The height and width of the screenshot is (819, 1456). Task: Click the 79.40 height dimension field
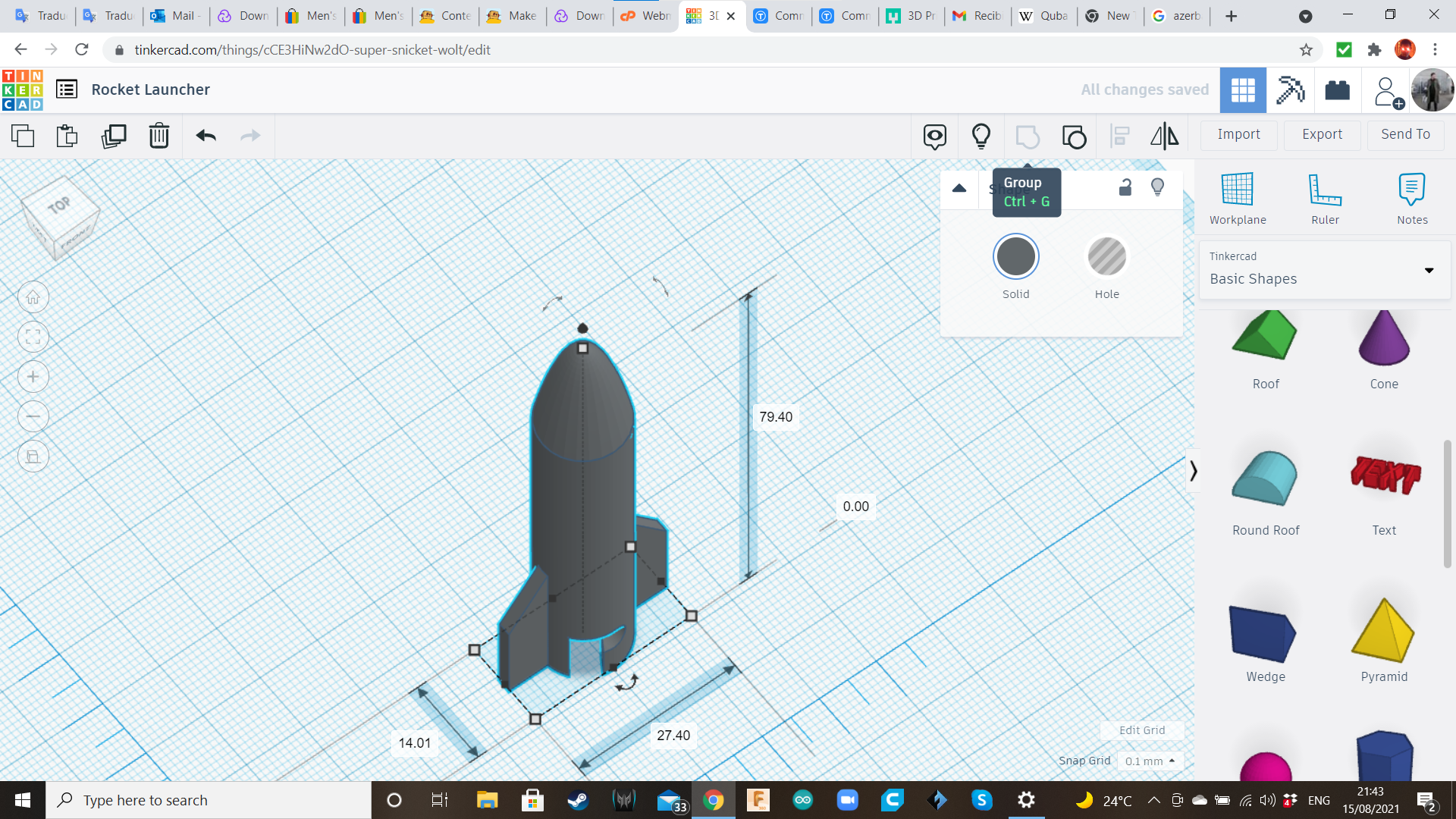click(775, 417)
